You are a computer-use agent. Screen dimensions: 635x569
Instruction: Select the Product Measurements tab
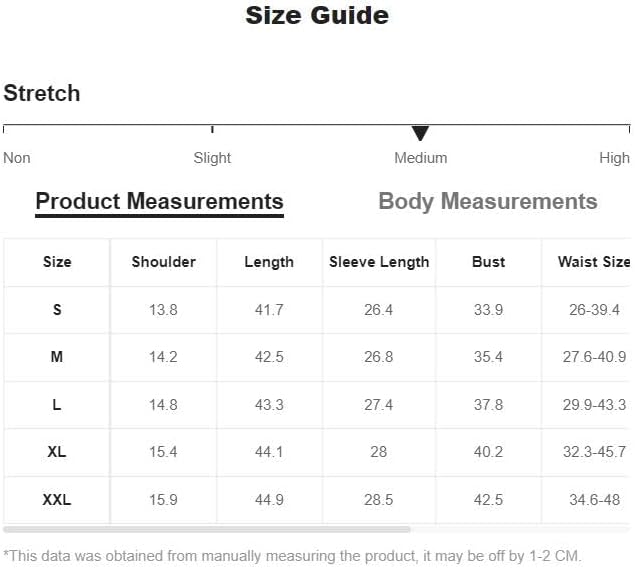(x=160, y=202)
